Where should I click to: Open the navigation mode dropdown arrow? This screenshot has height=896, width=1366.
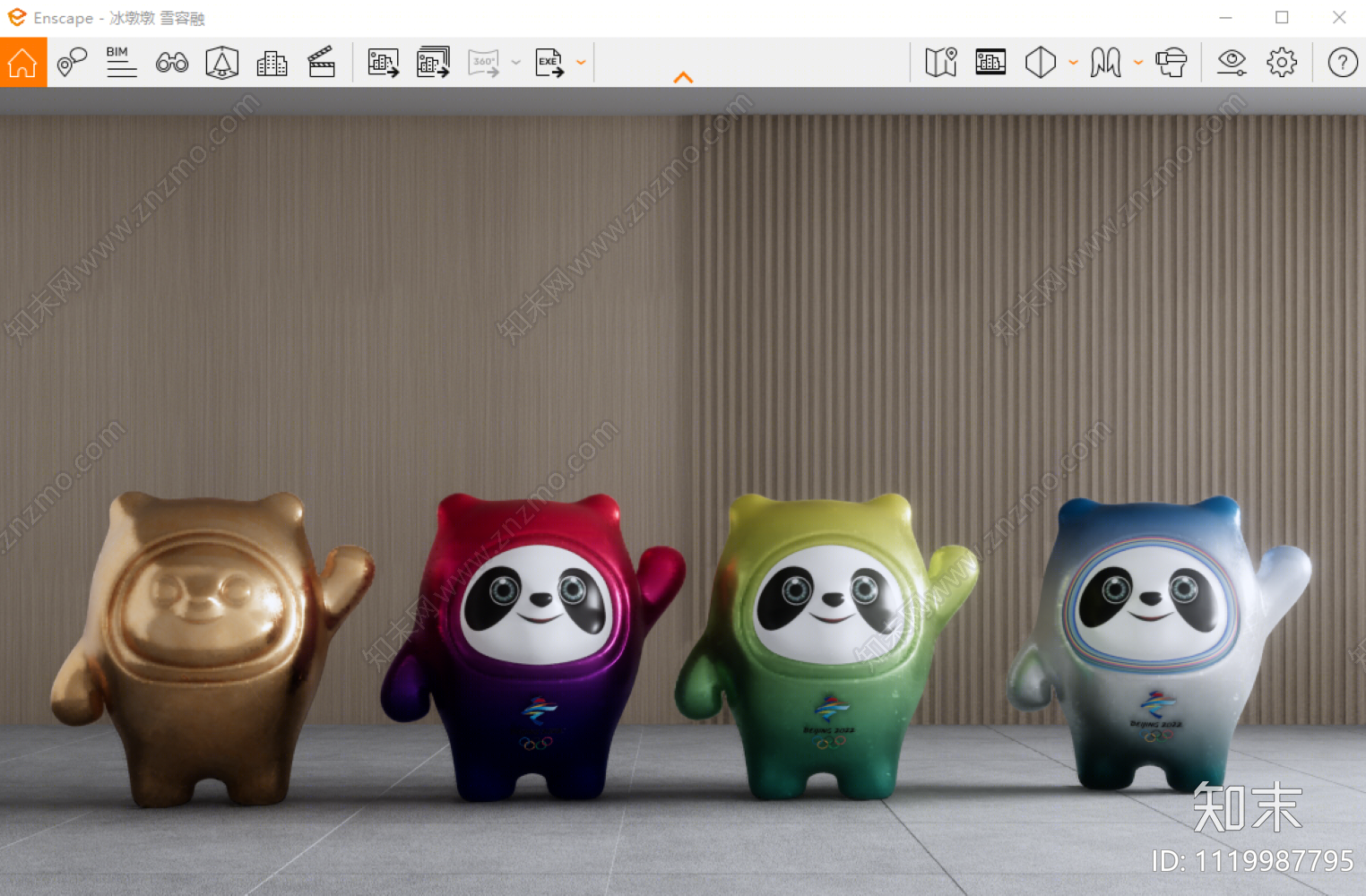[1138, 63]
